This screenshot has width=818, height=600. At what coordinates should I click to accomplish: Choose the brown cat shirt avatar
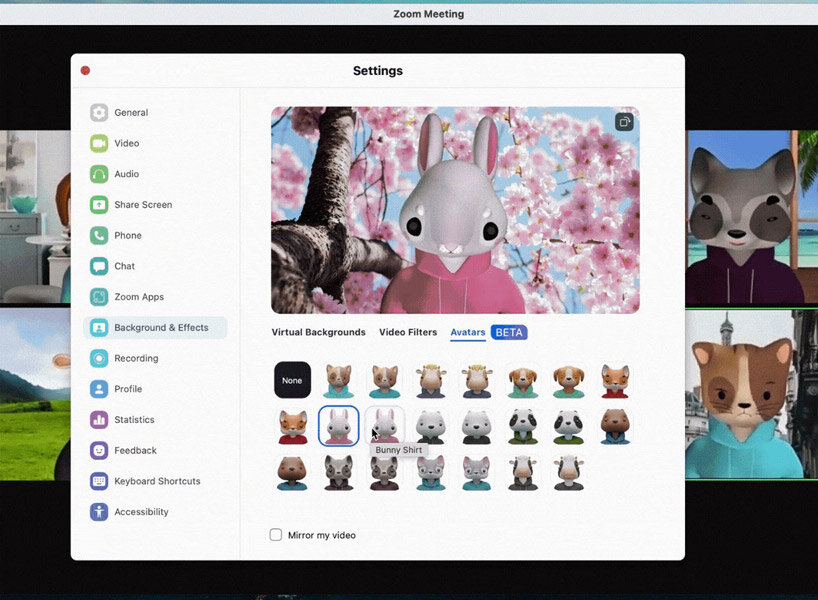pos(384,381)
